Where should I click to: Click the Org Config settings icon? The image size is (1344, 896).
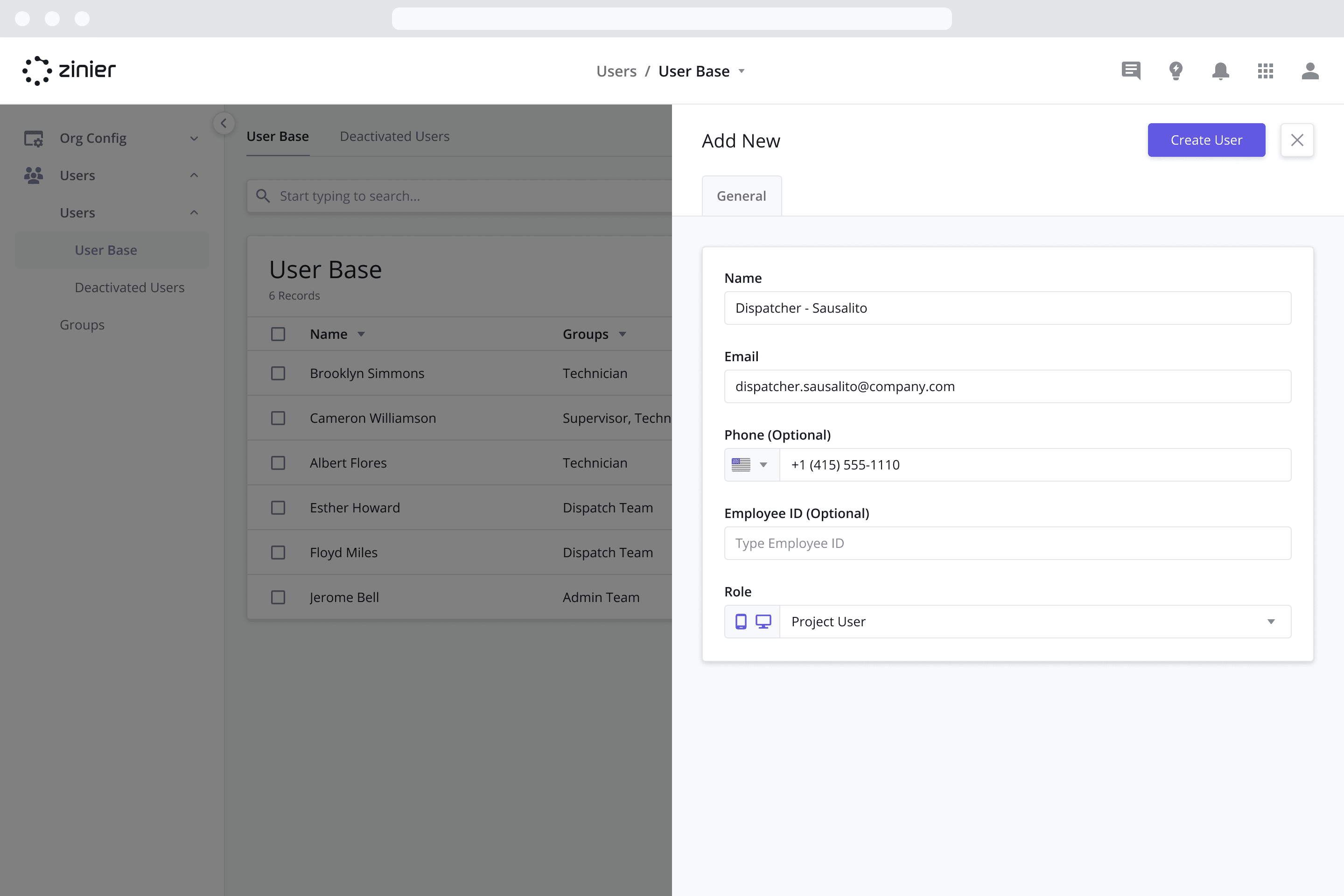coord(34,138)
